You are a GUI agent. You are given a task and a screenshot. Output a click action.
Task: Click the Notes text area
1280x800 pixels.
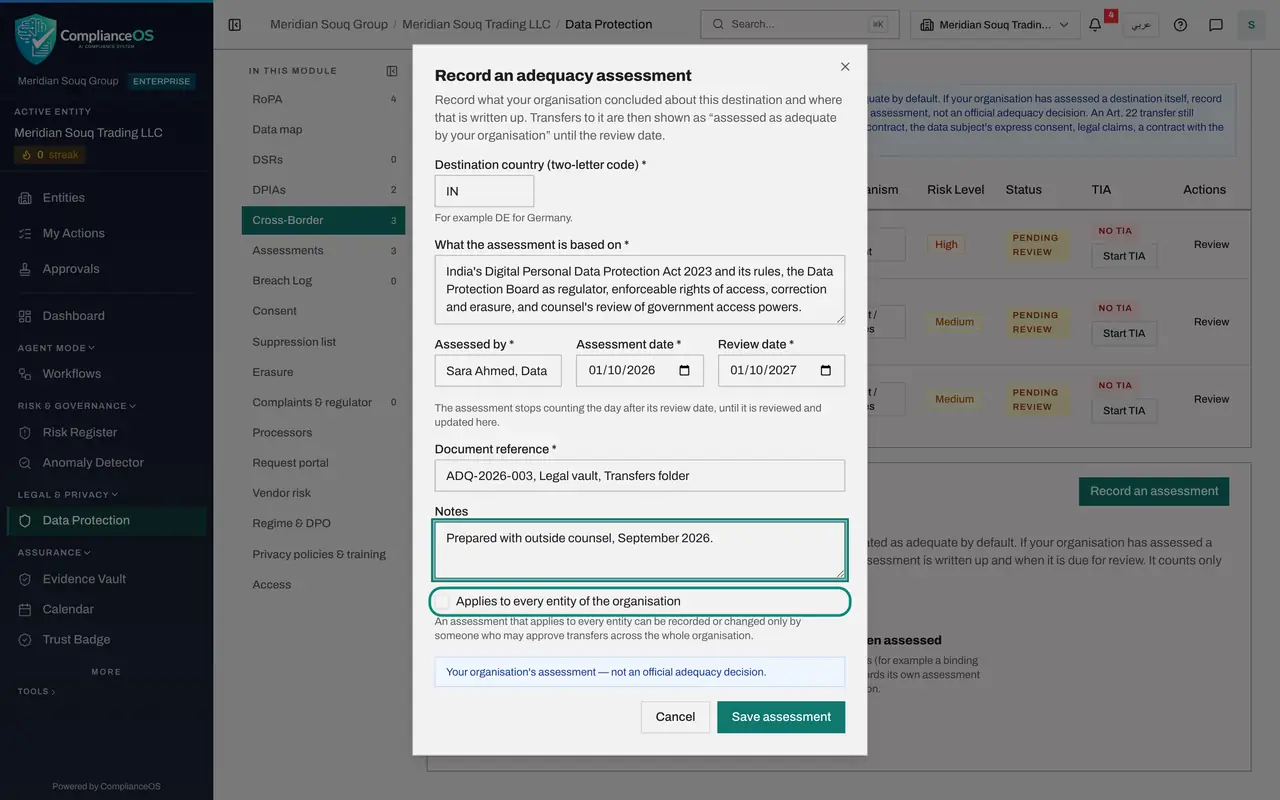pos(640,550)
